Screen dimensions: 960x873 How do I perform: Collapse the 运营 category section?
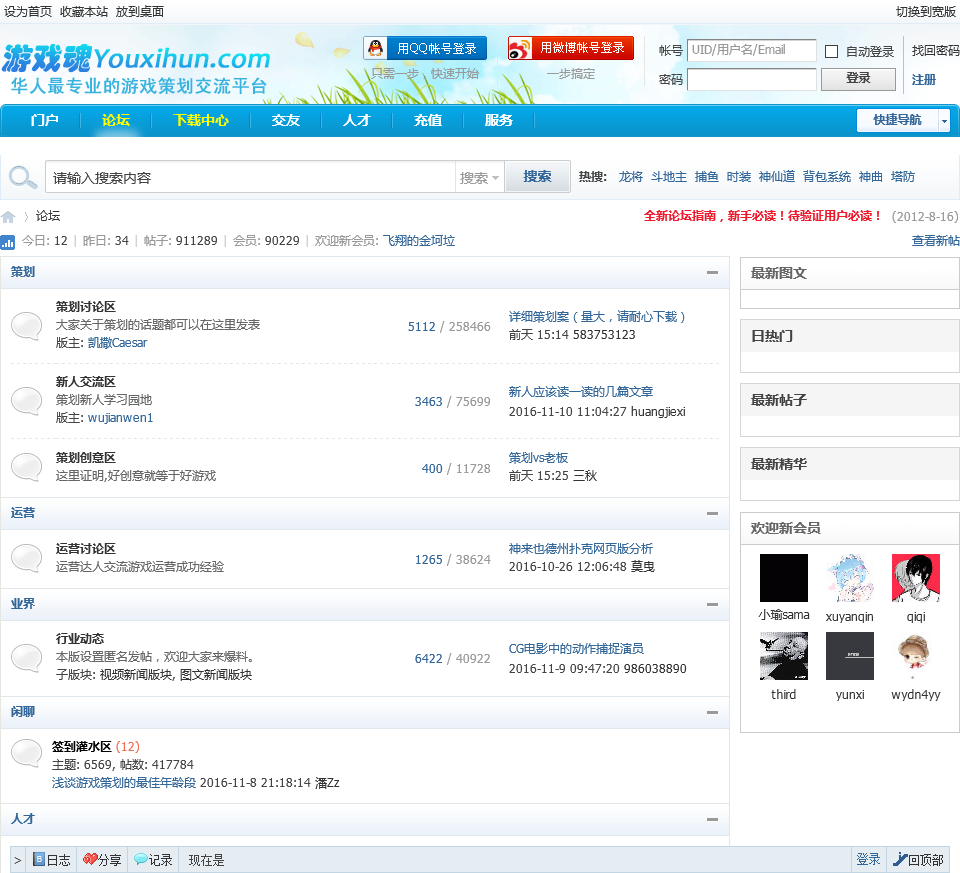point(712,513)
